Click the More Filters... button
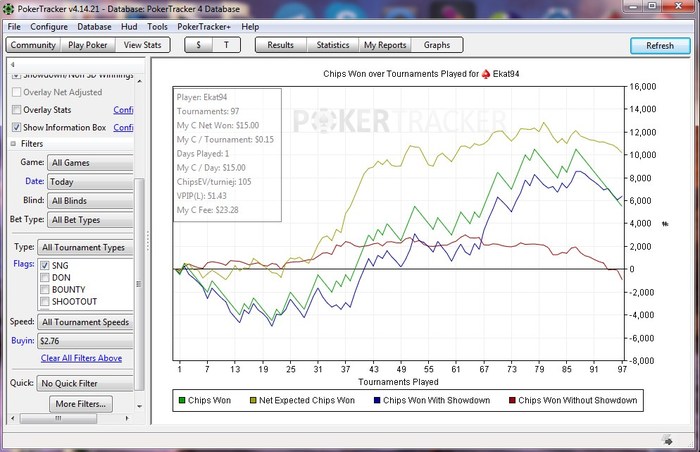The width and height of the screenshot is (700, 452). pos(81,404)
